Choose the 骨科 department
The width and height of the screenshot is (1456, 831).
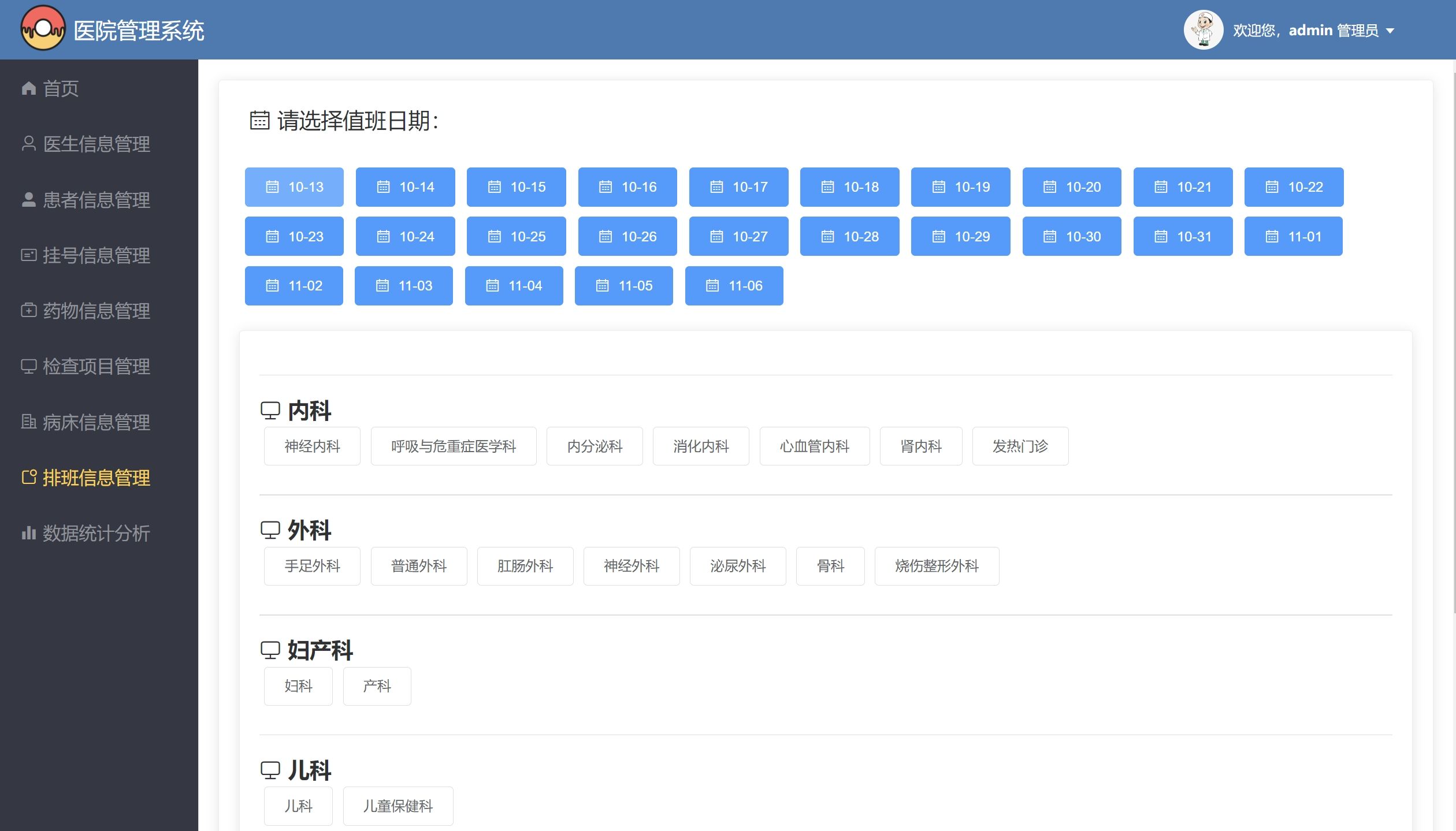830,566
